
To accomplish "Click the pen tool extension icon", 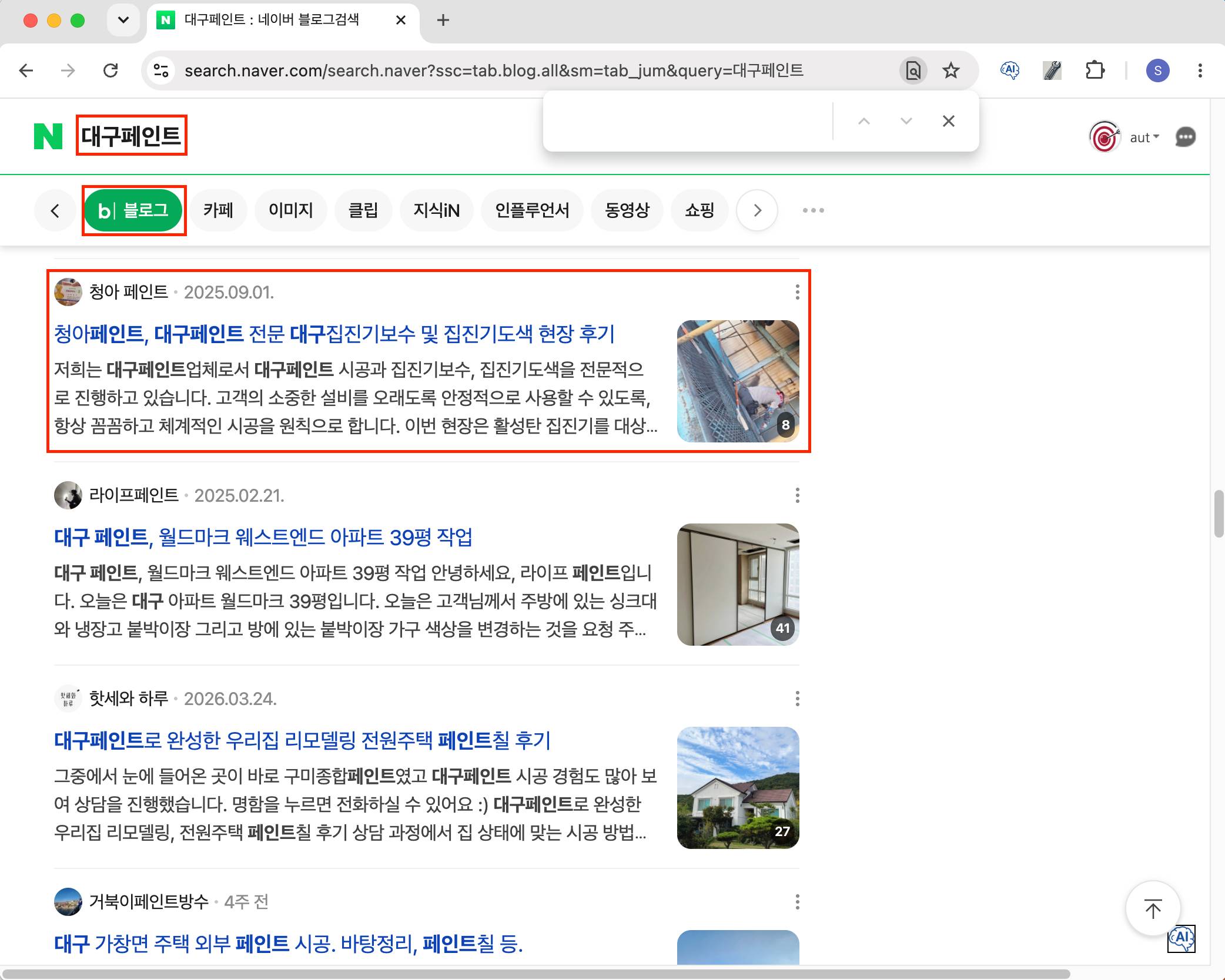I will (x=1052, y=71).
